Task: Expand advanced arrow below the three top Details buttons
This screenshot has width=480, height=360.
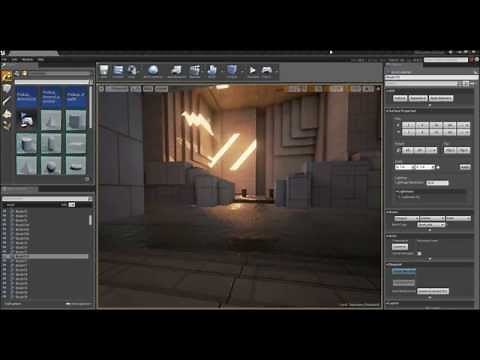Action: (x=429, y=105)
